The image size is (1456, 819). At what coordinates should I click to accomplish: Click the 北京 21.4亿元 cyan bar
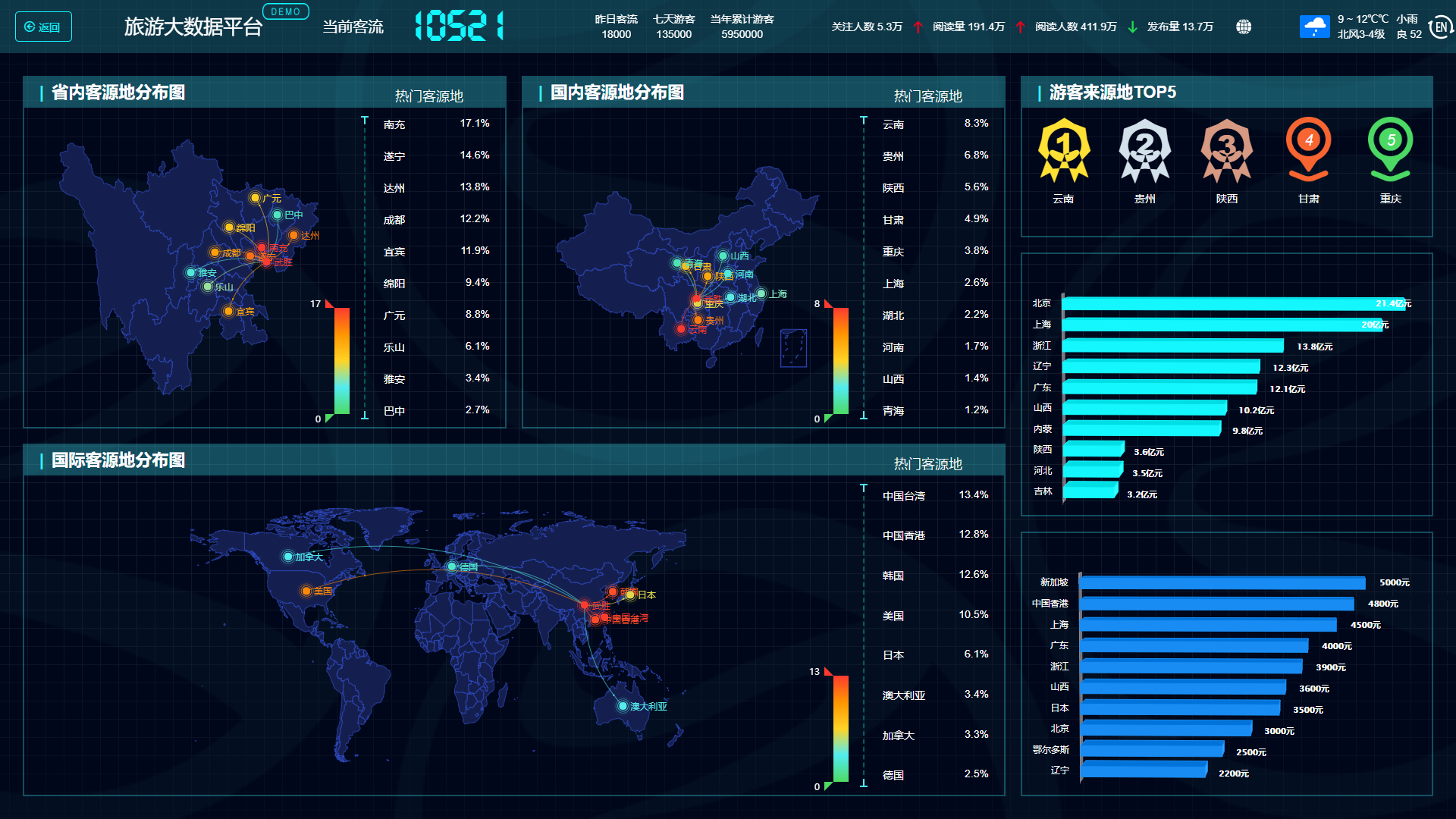click(x=1232, y=304)
